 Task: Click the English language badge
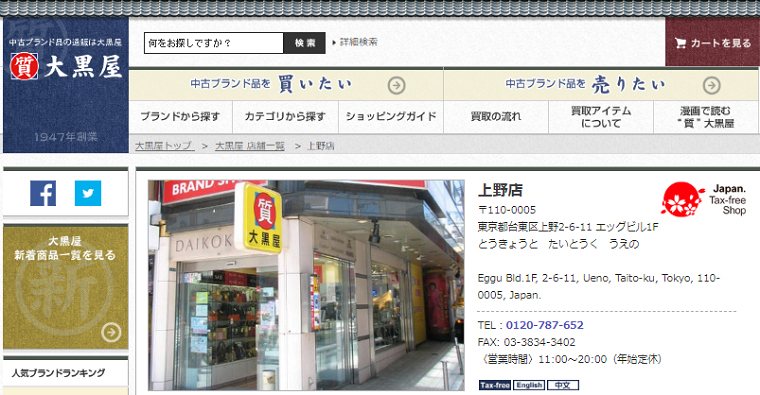click(529, 385)
